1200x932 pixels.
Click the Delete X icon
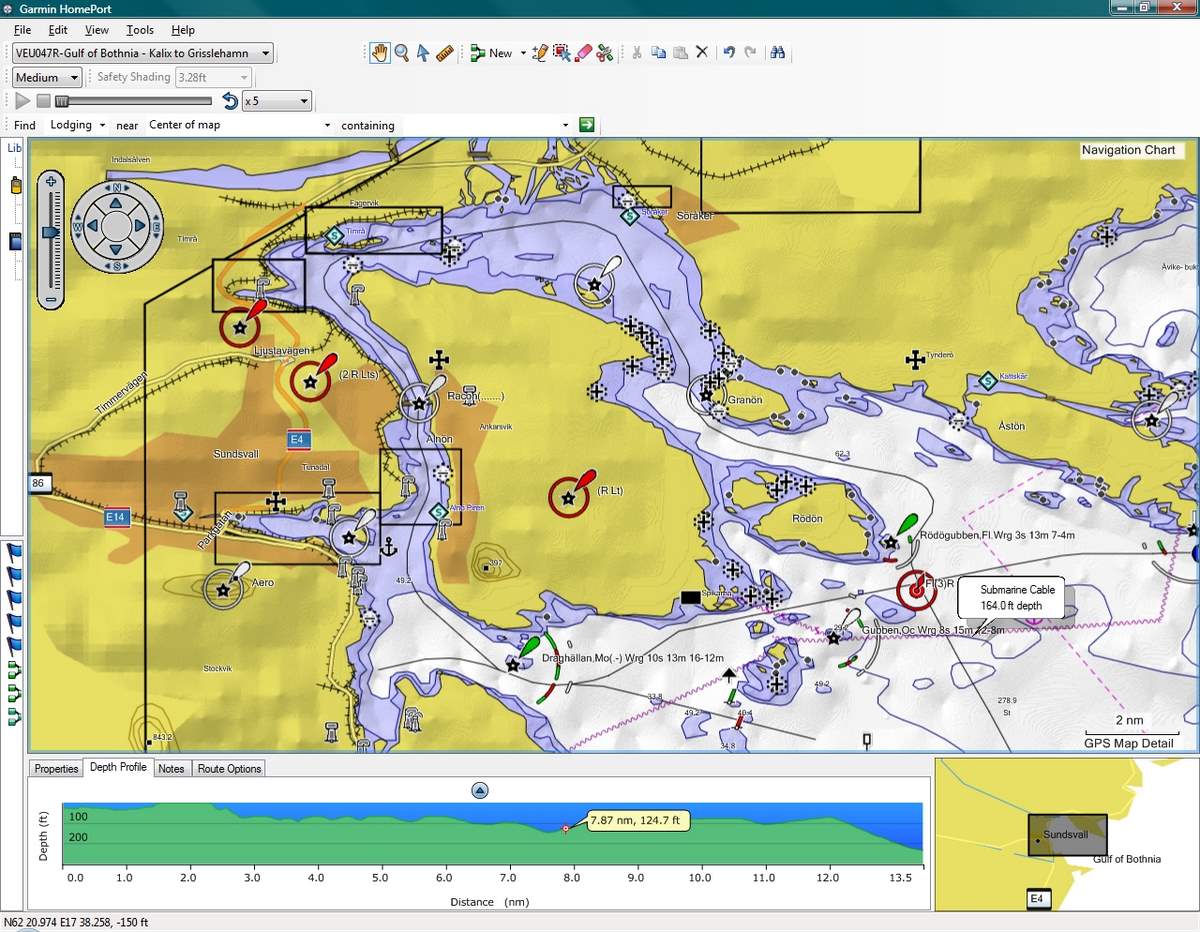702,53
